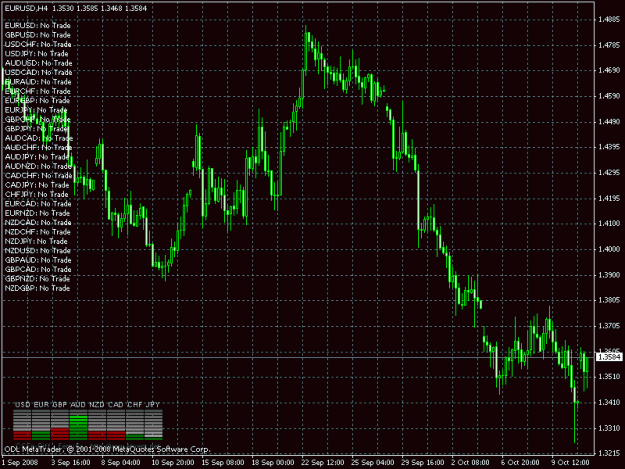Click the 1.3805 price axis label
Image resolution: width=625 pixels, height=469 pixels.
[x=609, y=300]
